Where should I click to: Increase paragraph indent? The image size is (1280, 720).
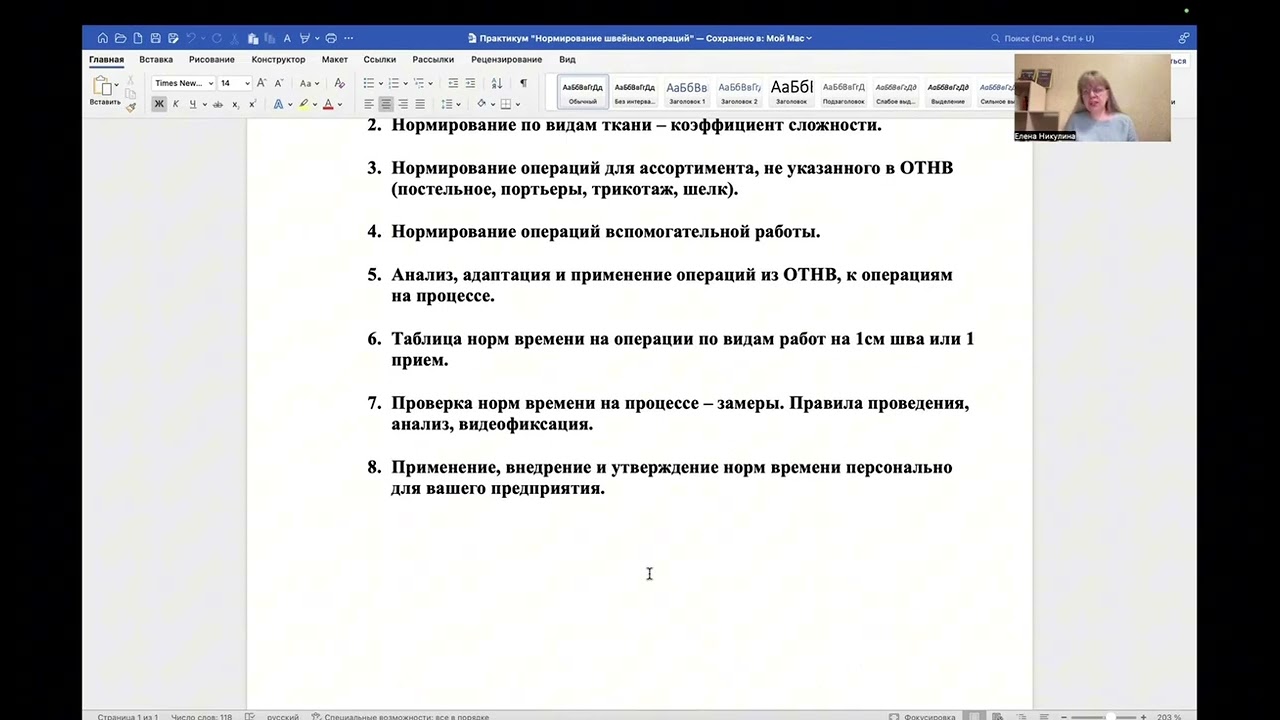click(470, 83)
